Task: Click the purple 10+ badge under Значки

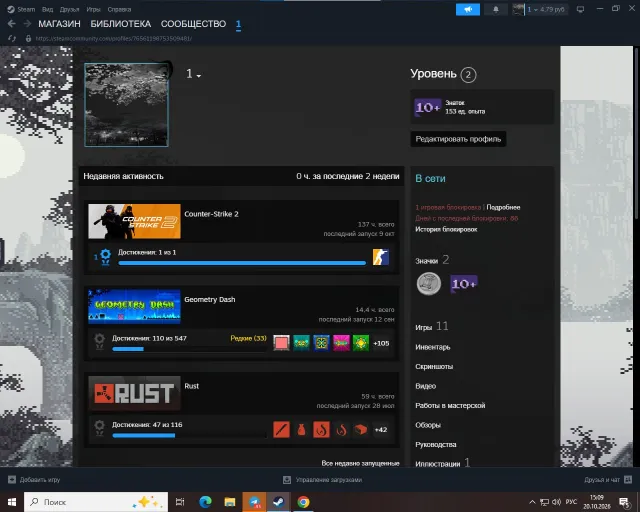Action: pyautogui.click(x=464, y=283)
